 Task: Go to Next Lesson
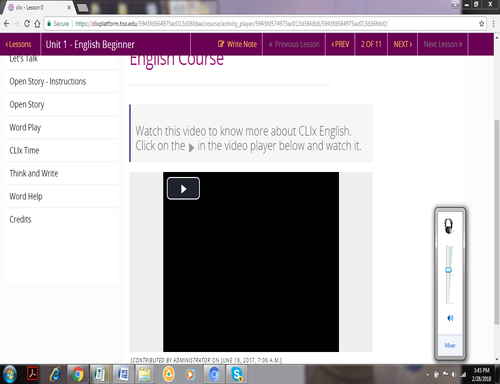443,44
